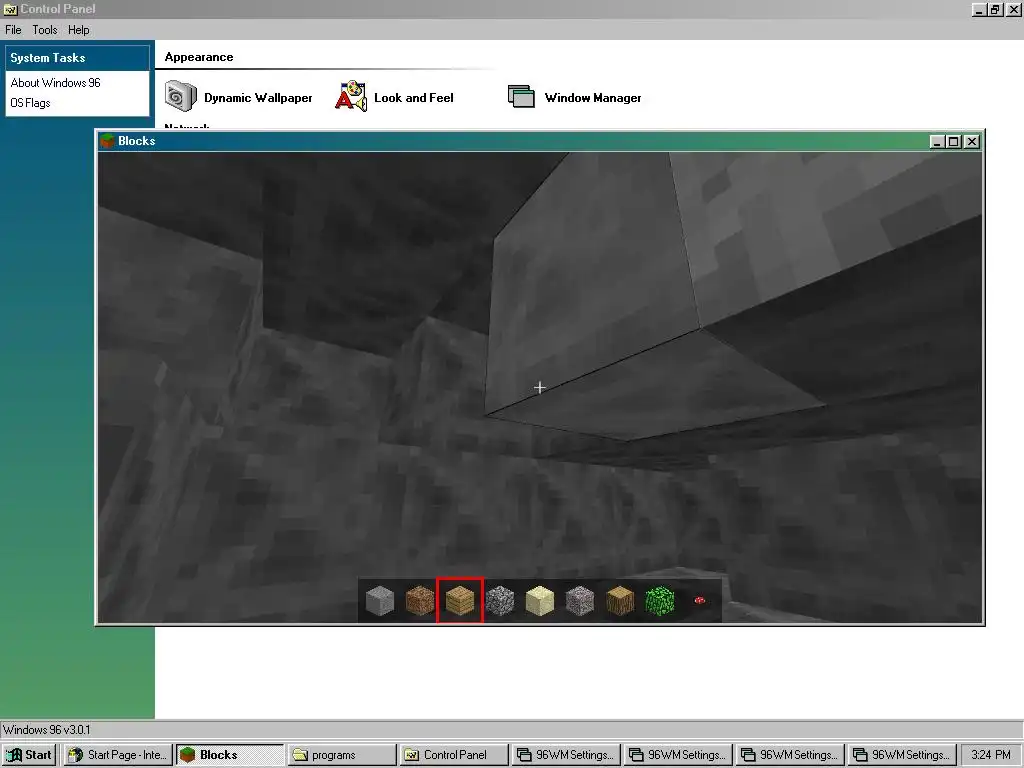Switch to Blocks taskbar button
1024x768 pixels.
pyautogui.click(x=230, y=755)
